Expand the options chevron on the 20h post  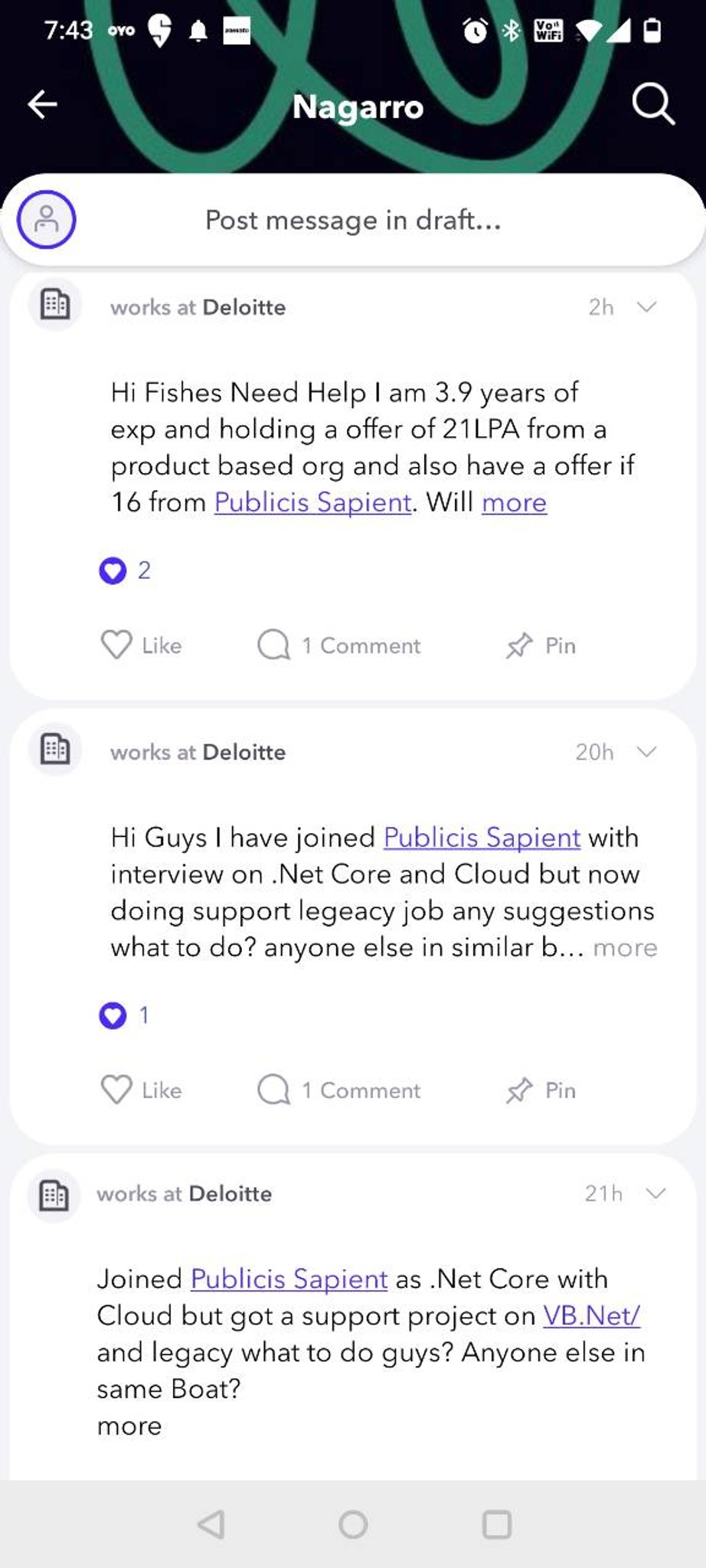click(x=647, y=752)
